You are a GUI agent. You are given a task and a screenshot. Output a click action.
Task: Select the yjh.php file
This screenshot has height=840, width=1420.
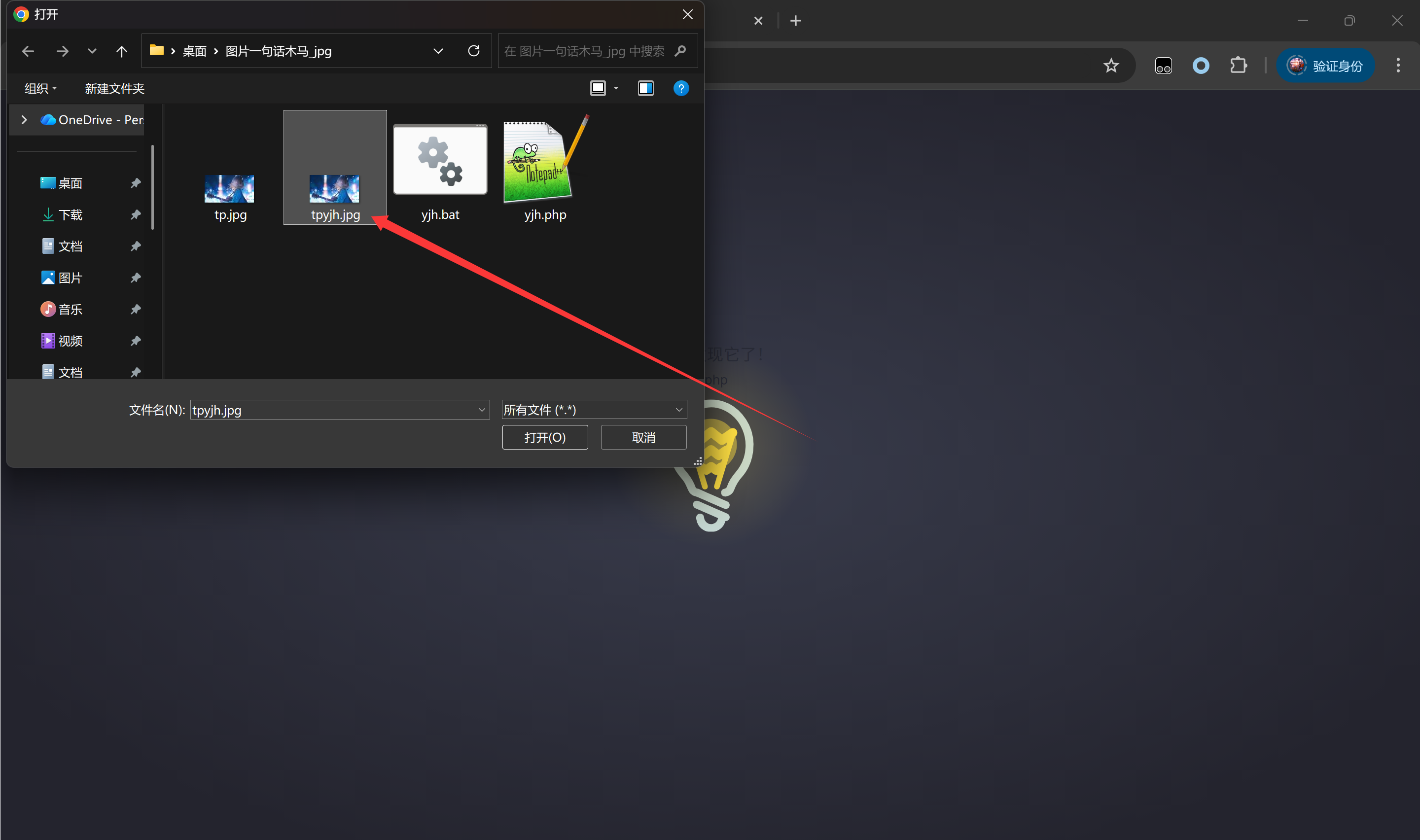pos(544,170)
